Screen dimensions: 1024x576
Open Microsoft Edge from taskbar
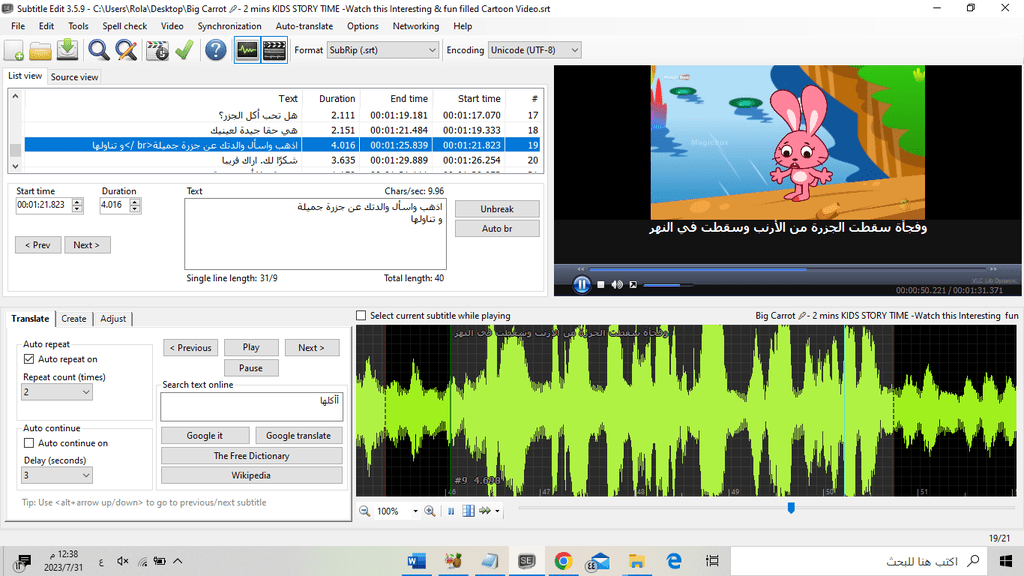click(x=674, y=561)
